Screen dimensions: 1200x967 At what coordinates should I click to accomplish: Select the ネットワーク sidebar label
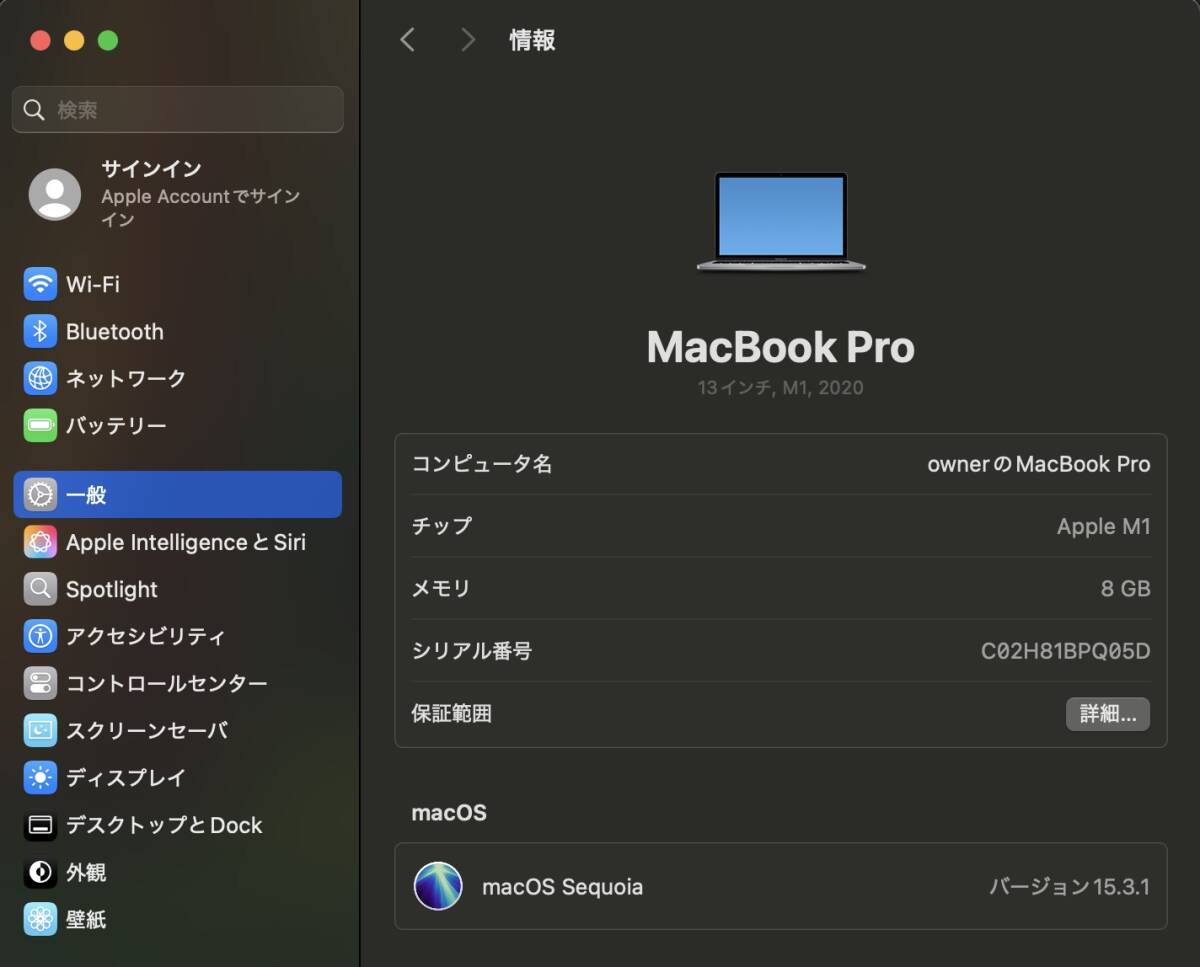click(126, 378)
